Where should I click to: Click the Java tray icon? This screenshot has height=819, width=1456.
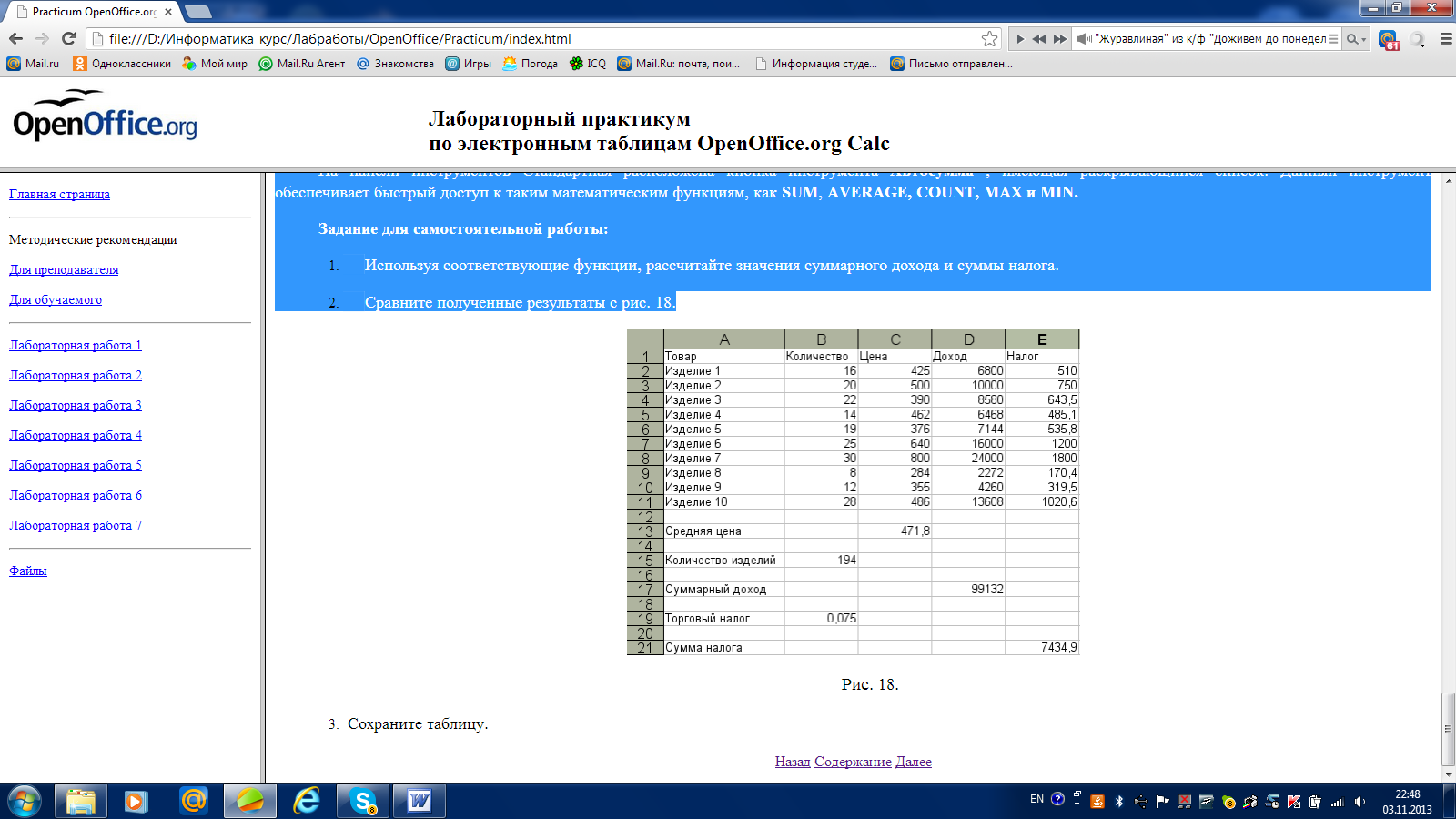[1097, 802]
